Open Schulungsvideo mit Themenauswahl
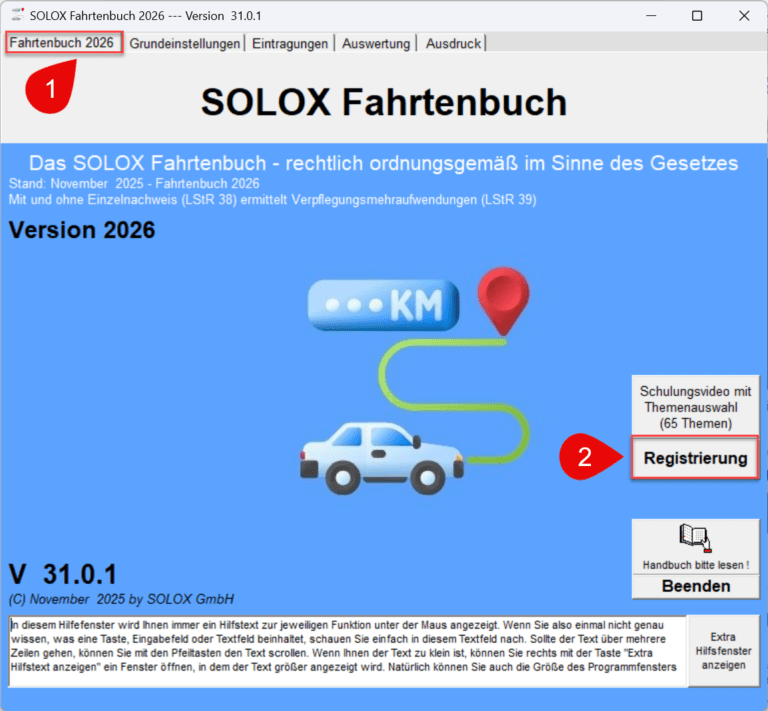This screenshot has height=711, width=768. (696, 406)
